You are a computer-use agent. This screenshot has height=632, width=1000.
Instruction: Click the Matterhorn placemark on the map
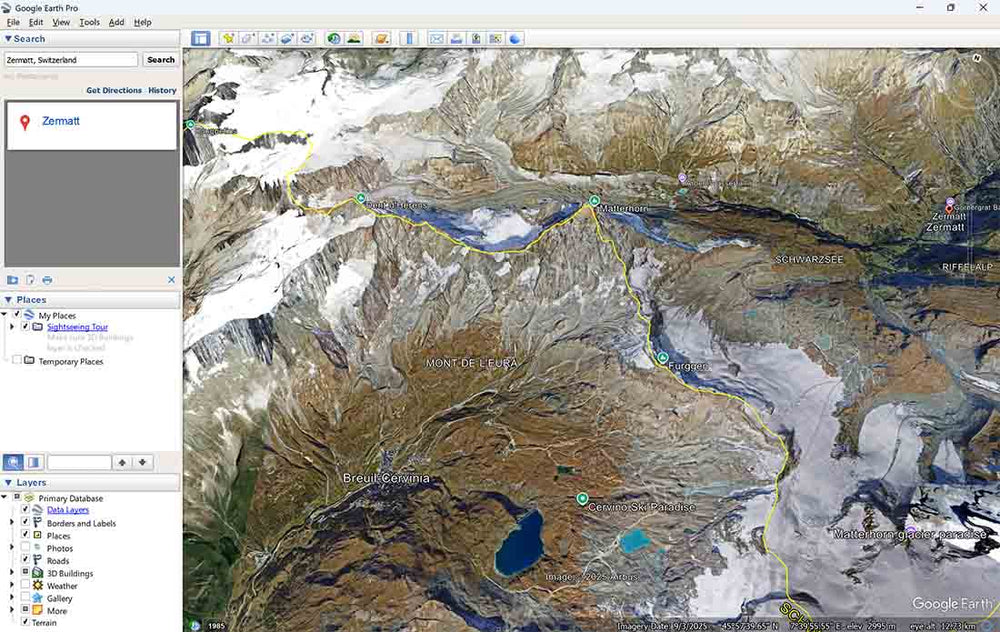[594, 200]
